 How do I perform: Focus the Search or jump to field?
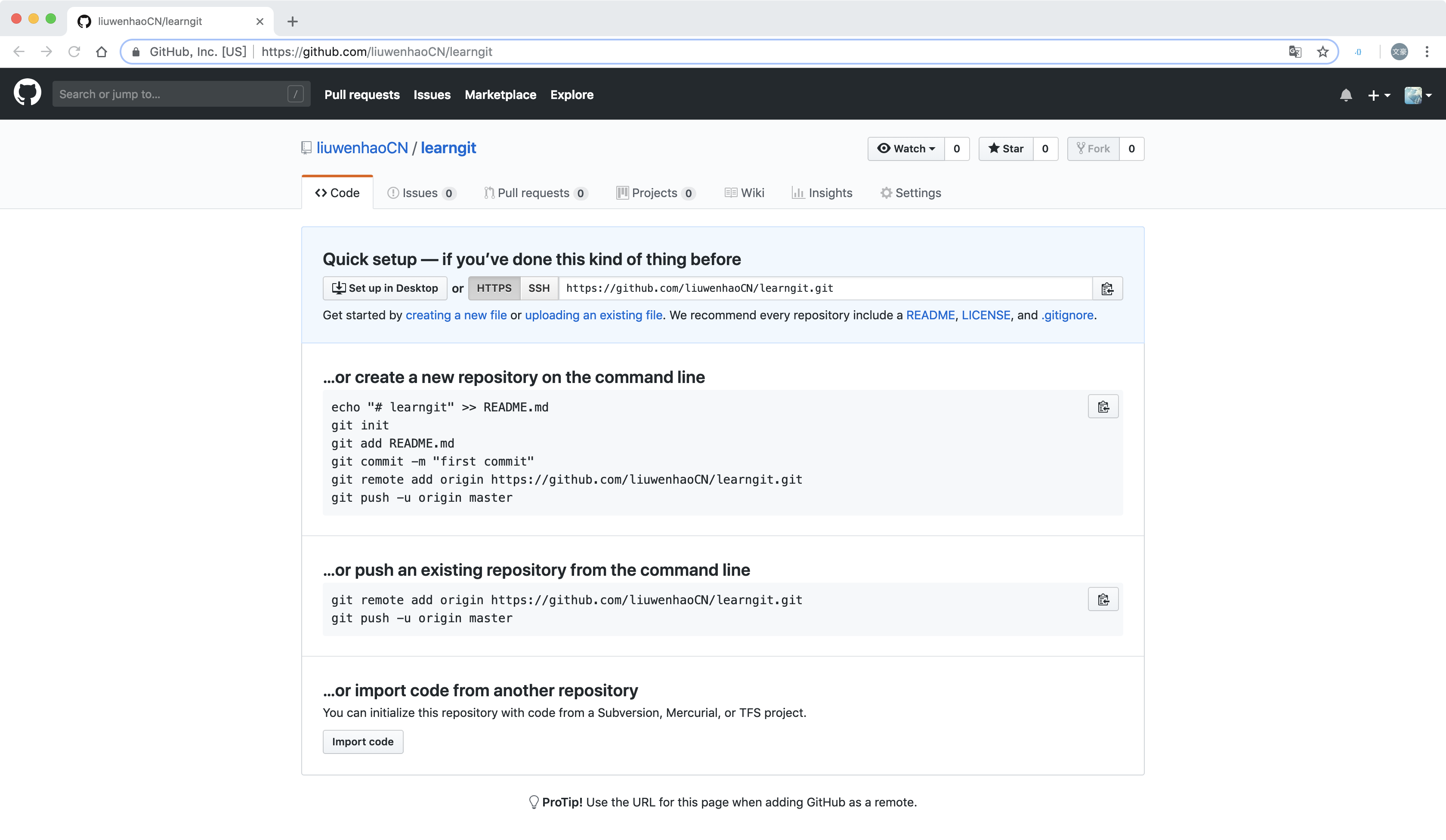[181, 94]
